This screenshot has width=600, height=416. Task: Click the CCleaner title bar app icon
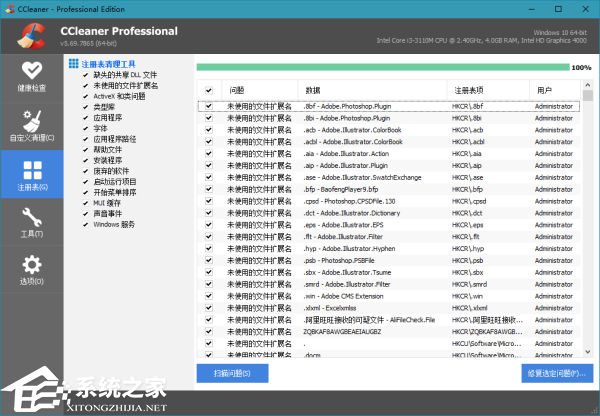click(10, 9)
